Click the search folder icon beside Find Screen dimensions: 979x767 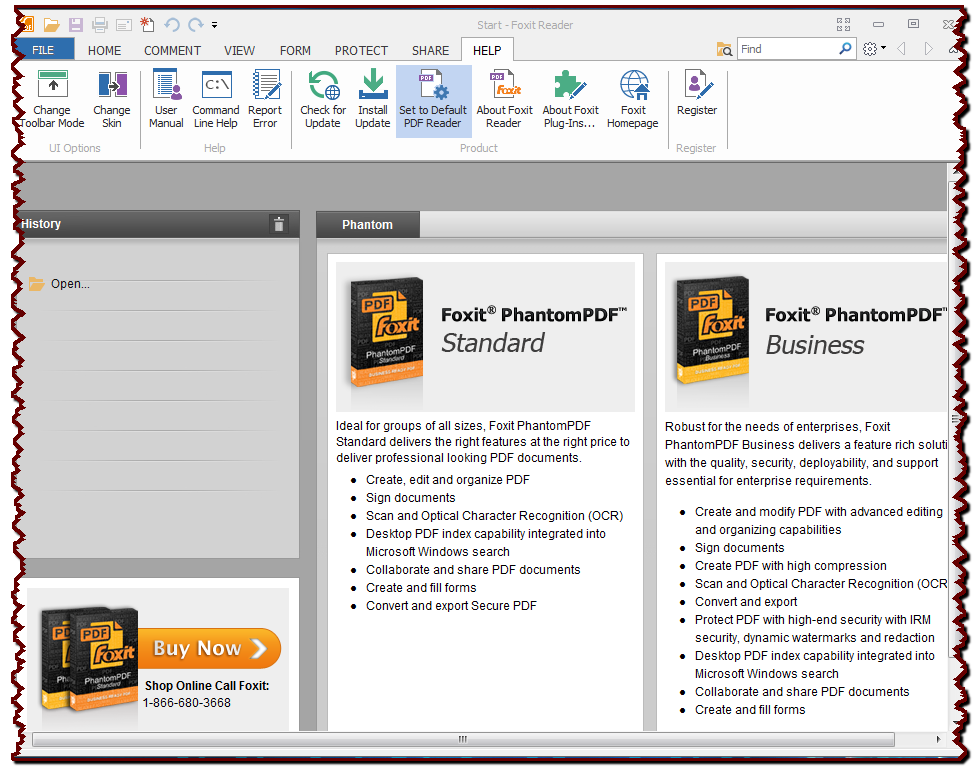coord(724,49)
